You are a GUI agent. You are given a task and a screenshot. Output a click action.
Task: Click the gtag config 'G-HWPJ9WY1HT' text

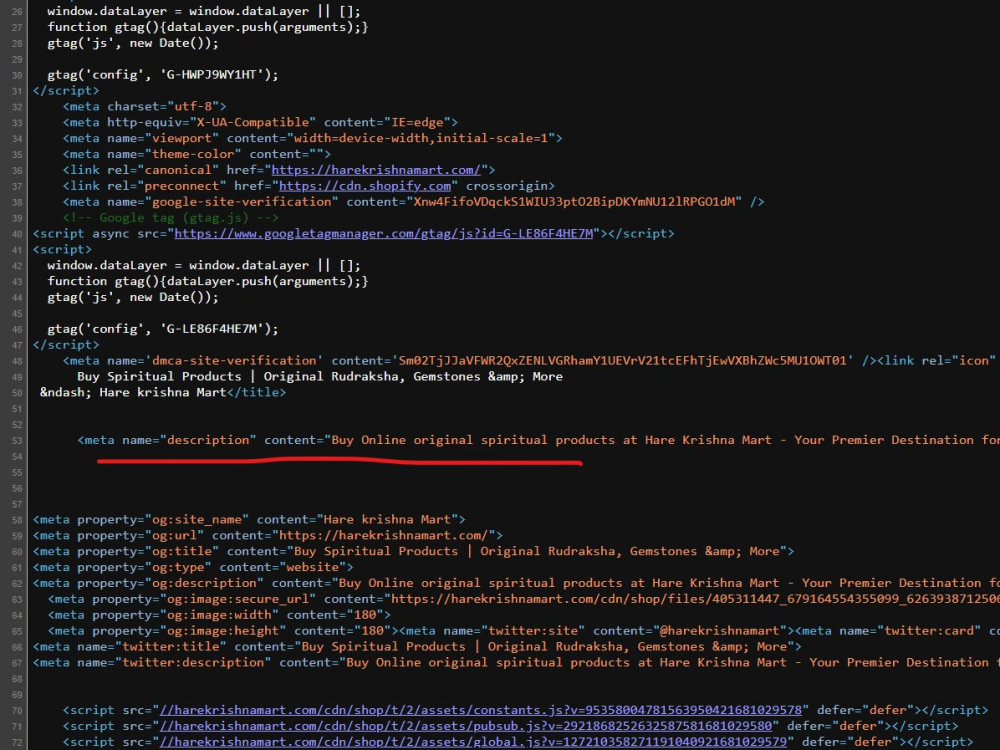tap(163, 75)
